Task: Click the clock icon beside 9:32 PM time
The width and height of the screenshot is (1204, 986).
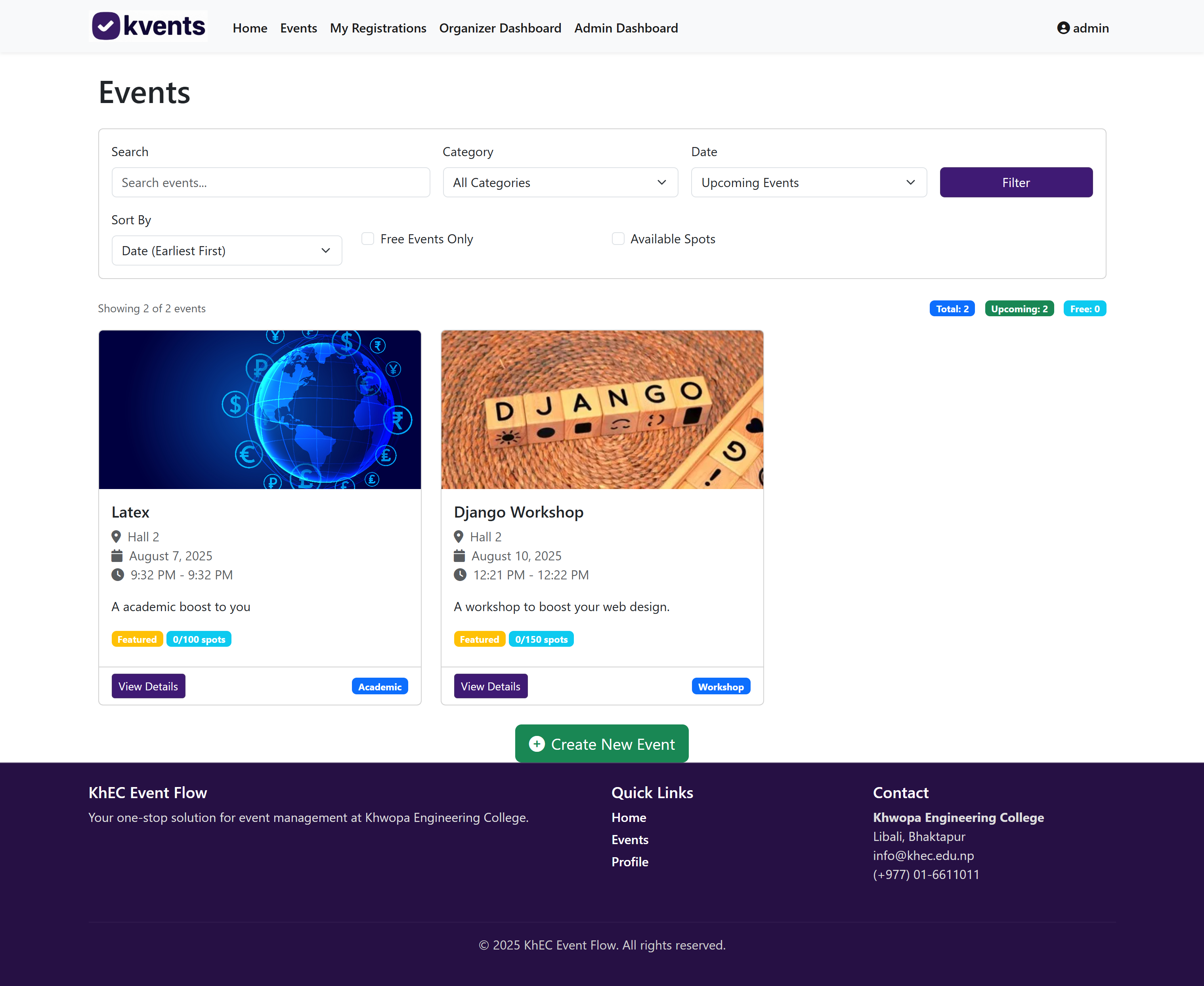Action: [118, 575]
